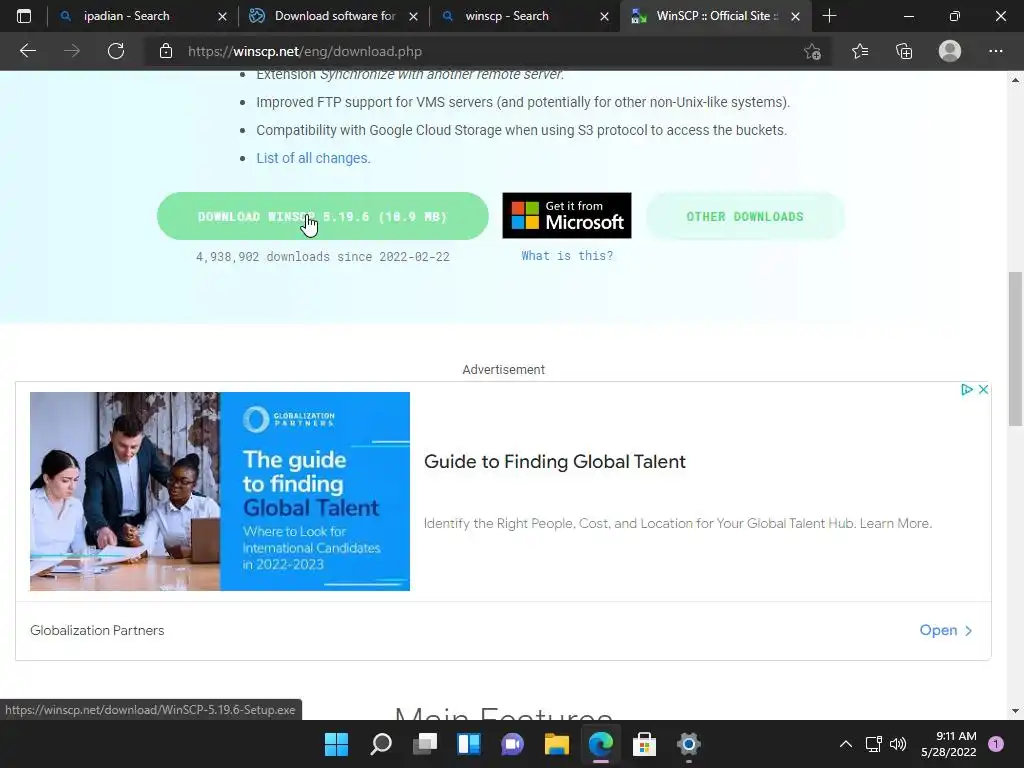Open AdChoices info triangle icon
The width and height of the screenshot is (1024, 768).
point(967,390)
